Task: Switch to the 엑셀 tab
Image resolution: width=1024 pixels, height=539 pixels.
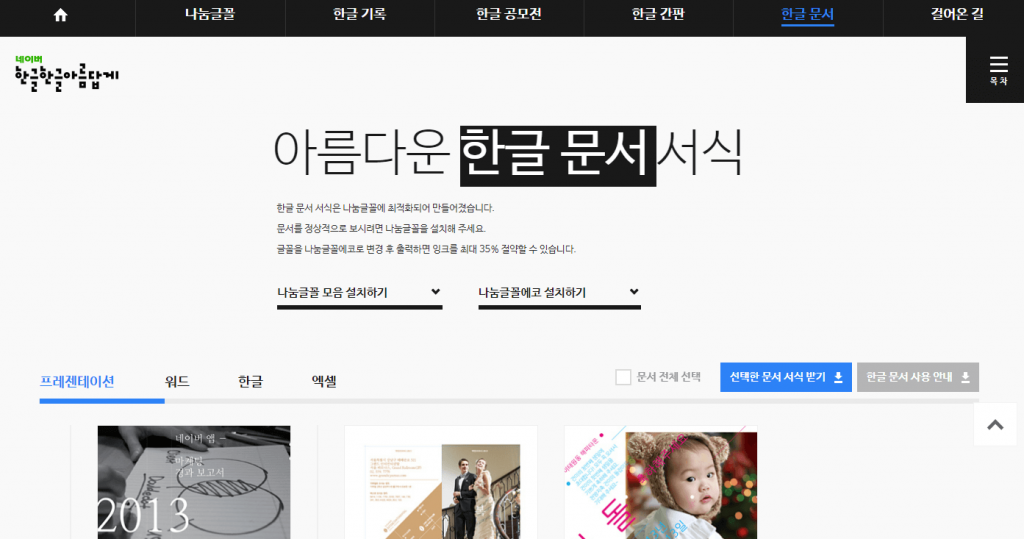Action: click(x=324, y=382)
